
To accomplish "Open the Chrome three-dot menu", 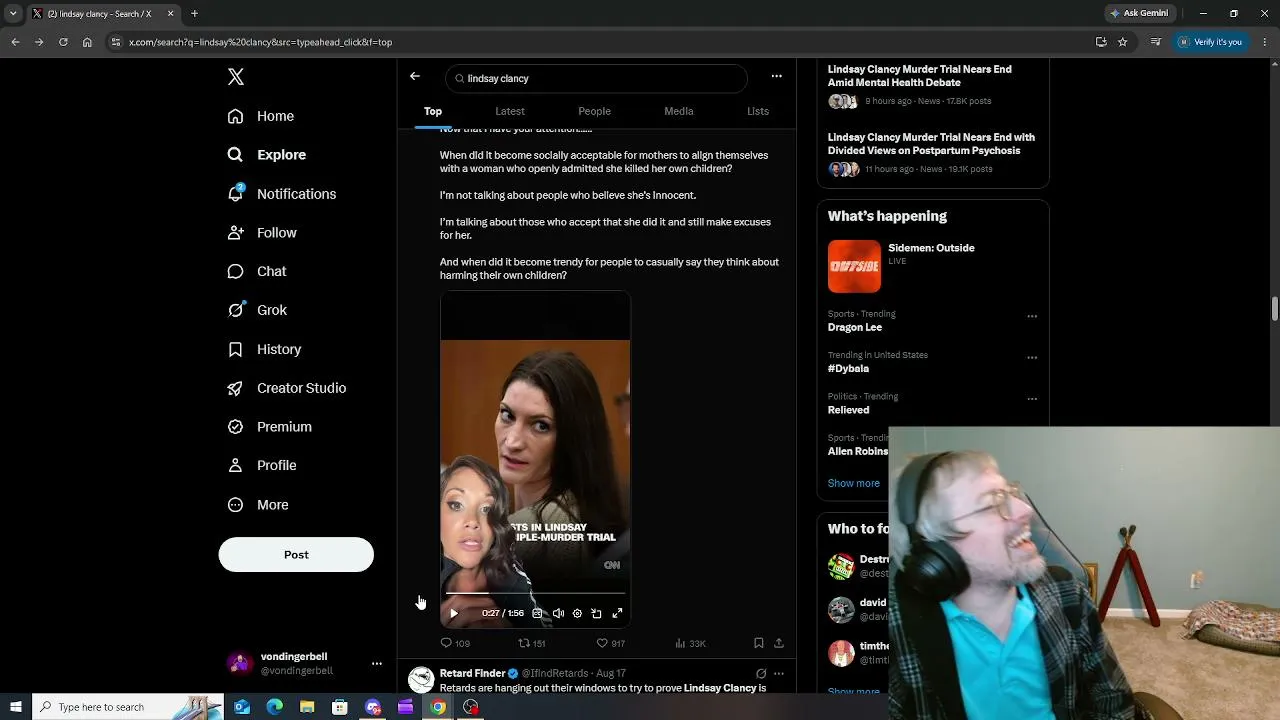I will pos(1265,42).
